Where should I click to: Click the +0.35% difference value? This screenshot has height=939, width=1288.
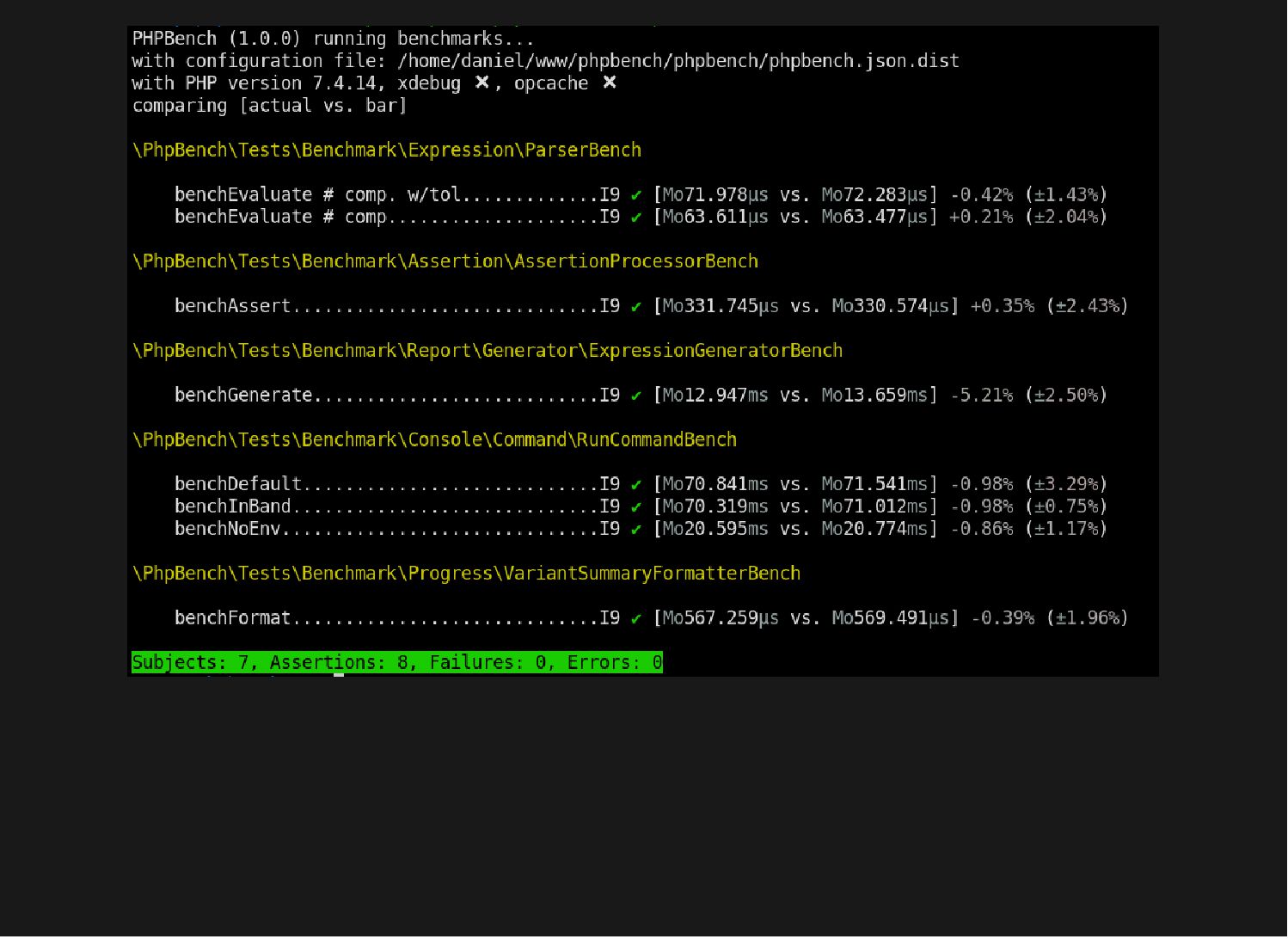coord(1003,306)
